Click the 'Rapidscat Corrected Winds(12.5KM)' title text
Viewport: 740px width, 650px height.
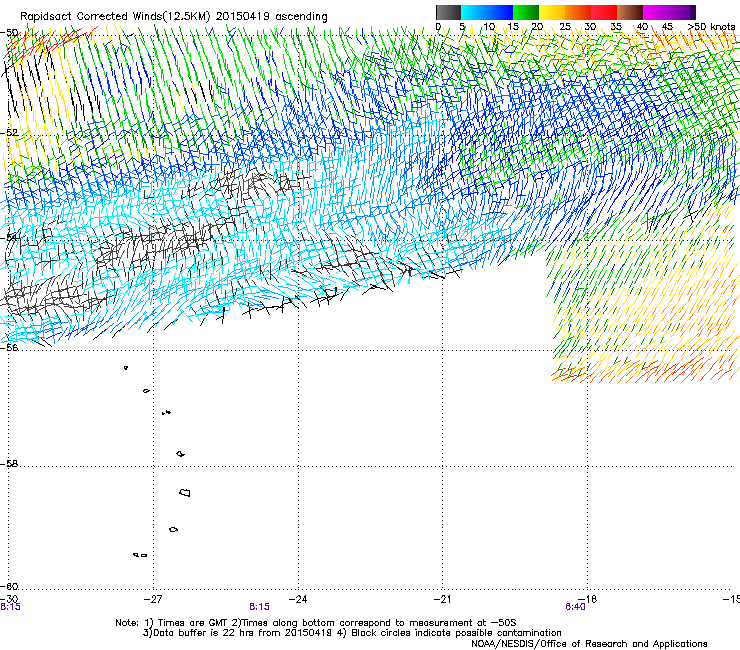tap(116, 16)
